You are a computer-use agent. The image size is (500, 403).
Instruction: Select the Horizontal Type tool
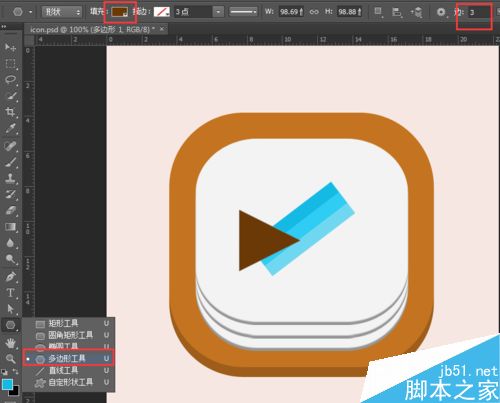10,293
